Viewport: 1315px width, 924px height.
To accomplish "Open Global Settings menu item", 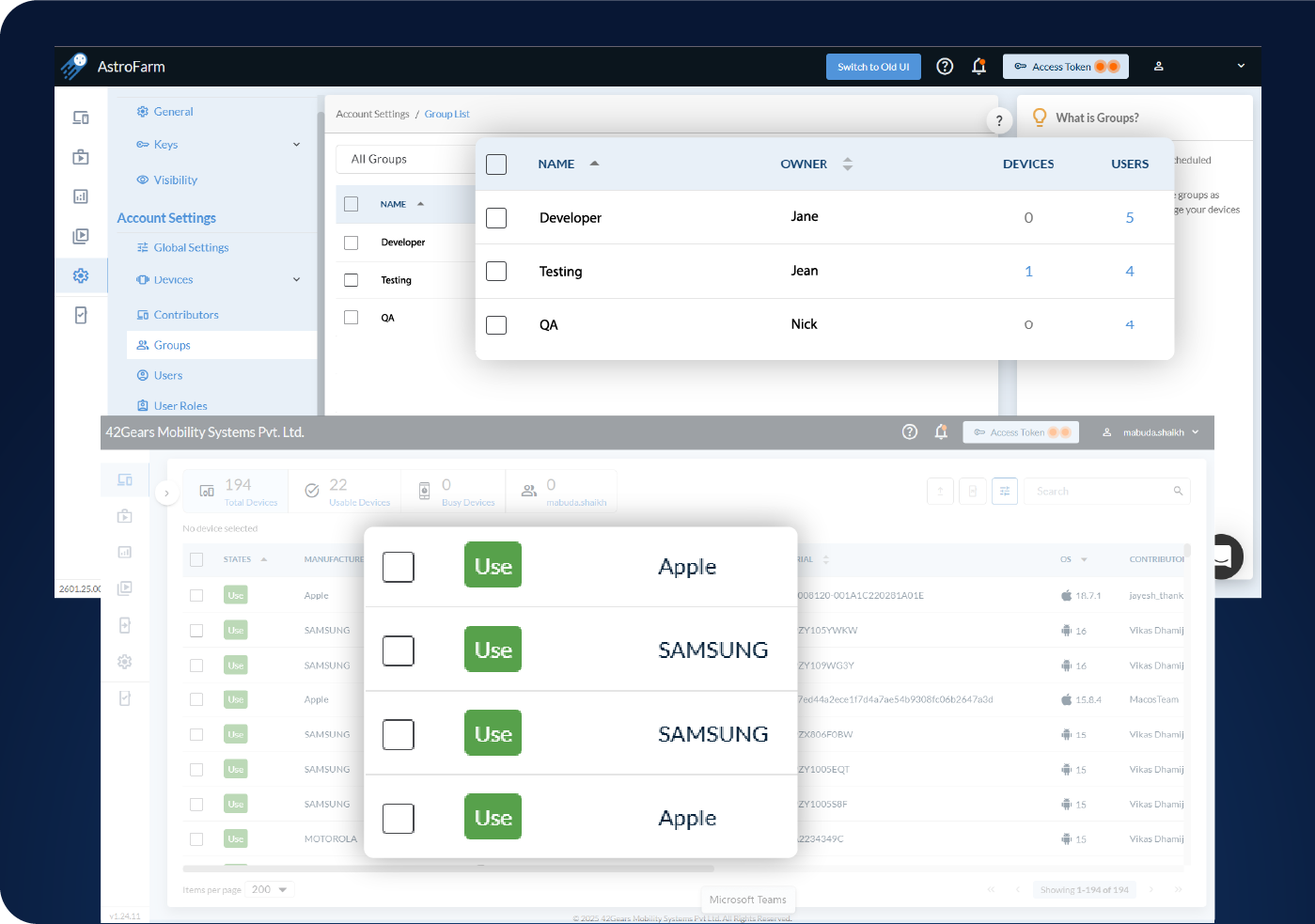I will (191, 248).
